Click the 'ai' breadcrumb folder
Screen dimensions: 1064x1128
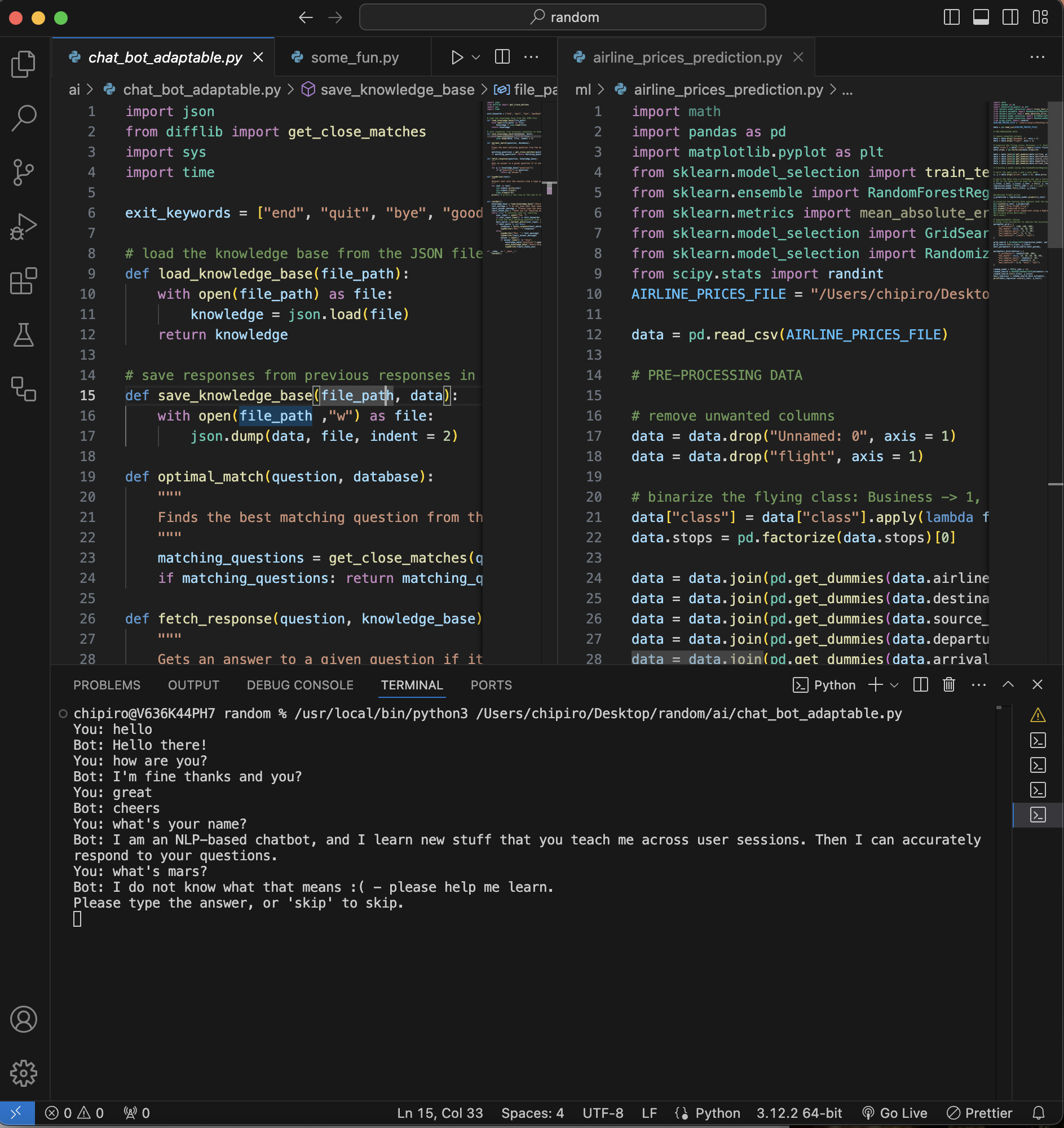point(74,90)
